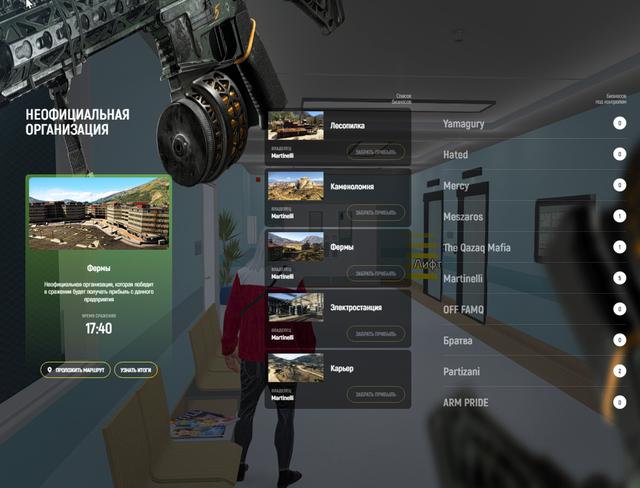Click the 'Проложить маршрут' button
This screenshot has height=488, width=640.
point(76,370)
